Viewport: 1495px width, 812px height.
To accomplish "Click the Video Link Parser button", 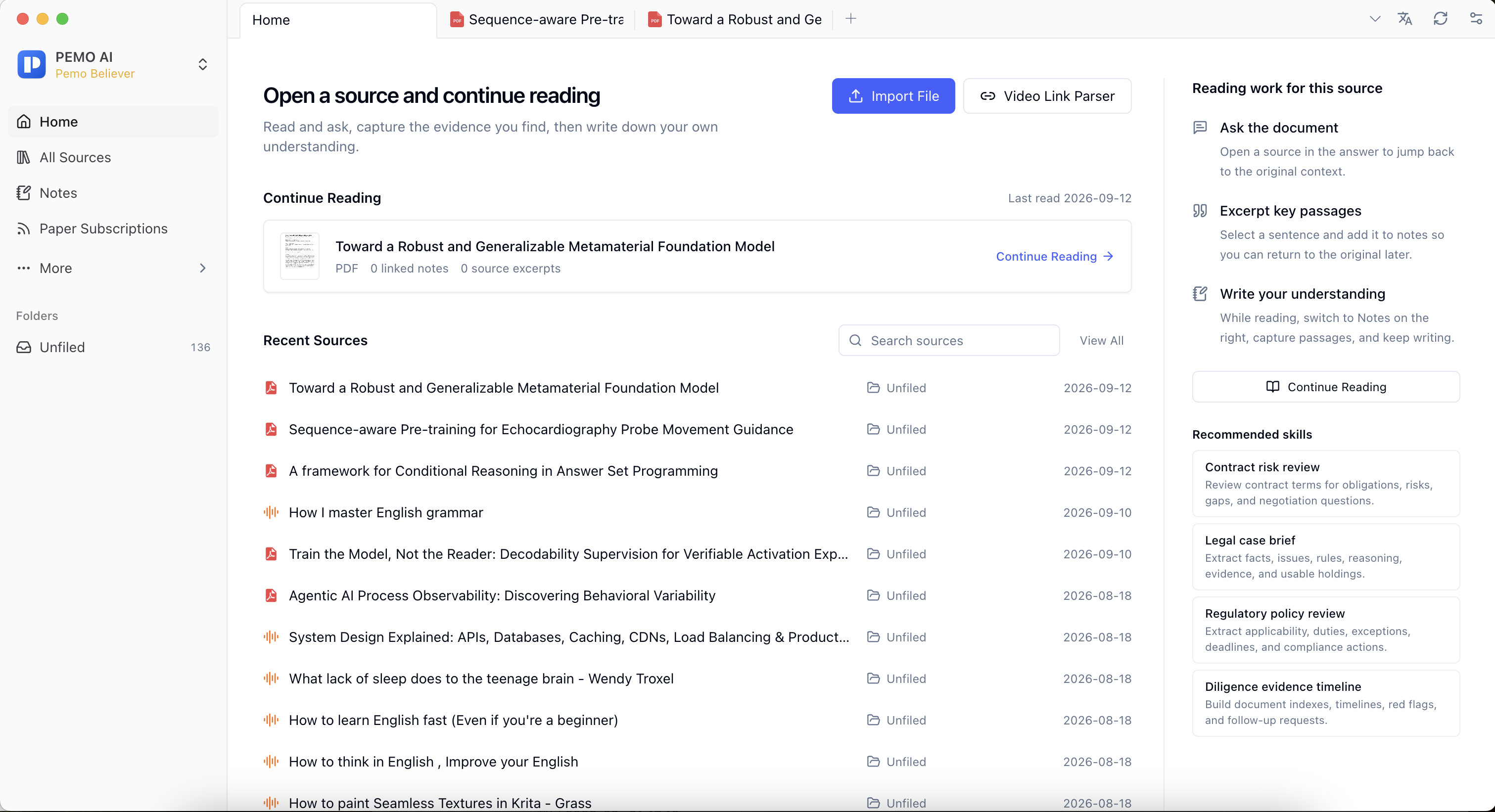I will (1047, 96).
